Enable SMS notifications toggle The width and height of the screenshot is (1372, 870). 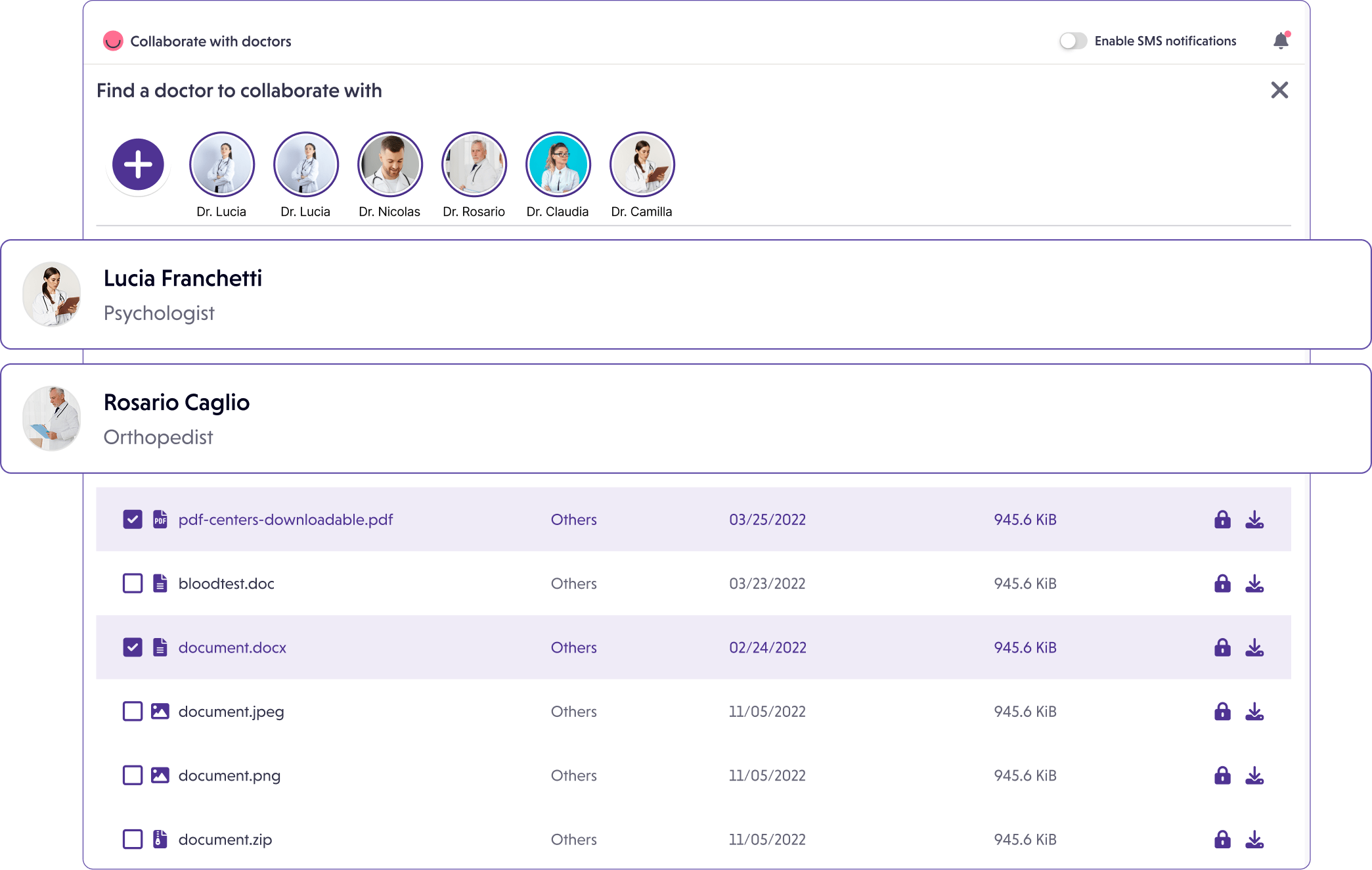click(1073, 41)
